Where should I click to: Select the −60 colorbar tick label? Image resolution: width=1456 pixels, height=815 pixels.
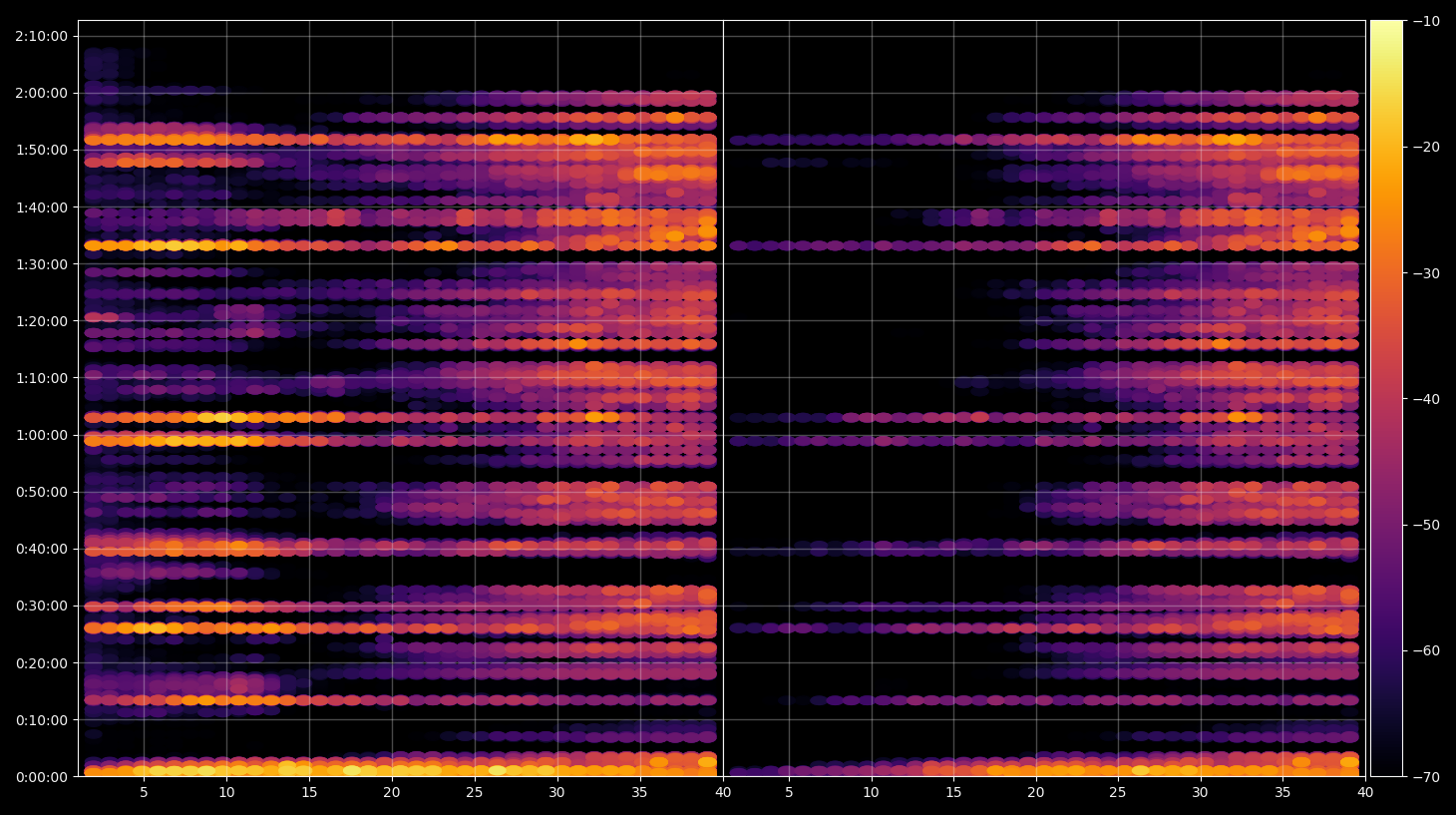click(1426, 650)
